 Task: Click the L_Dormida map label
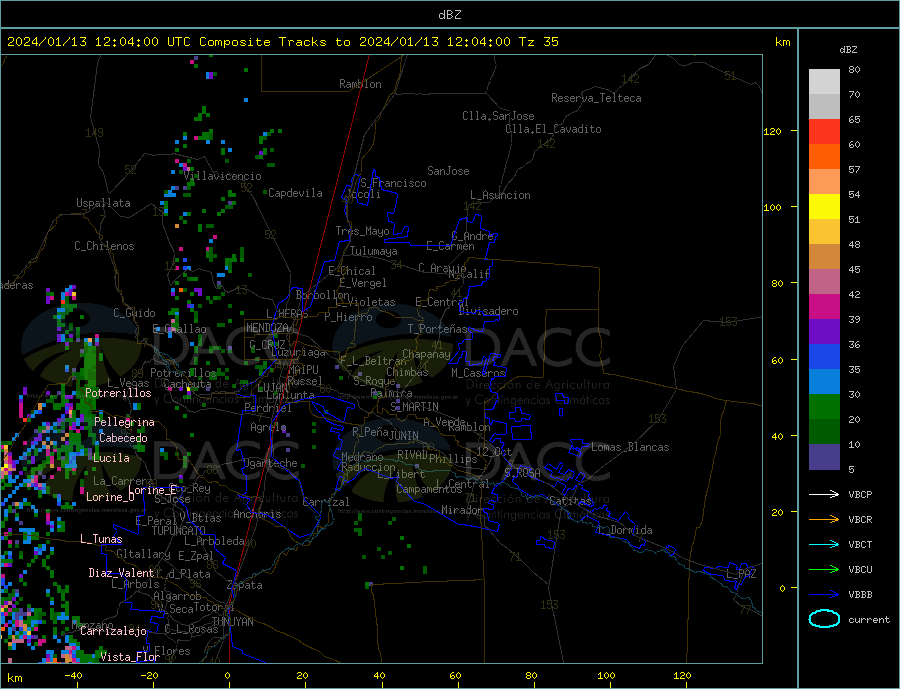626,529
